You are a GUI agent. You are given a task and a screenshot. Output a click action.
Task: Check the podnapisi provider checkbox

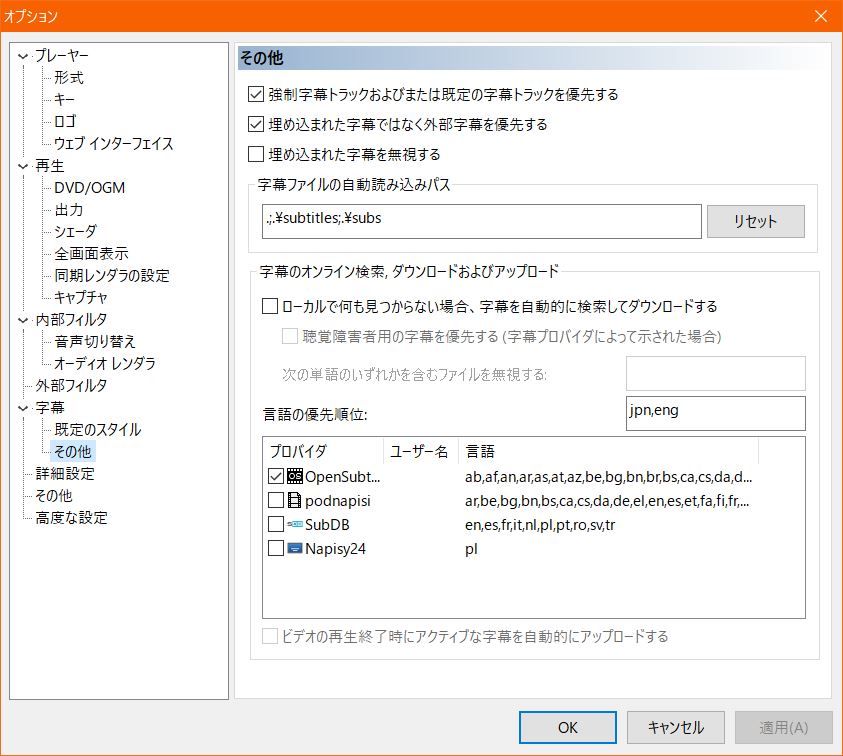pos(276,501)
